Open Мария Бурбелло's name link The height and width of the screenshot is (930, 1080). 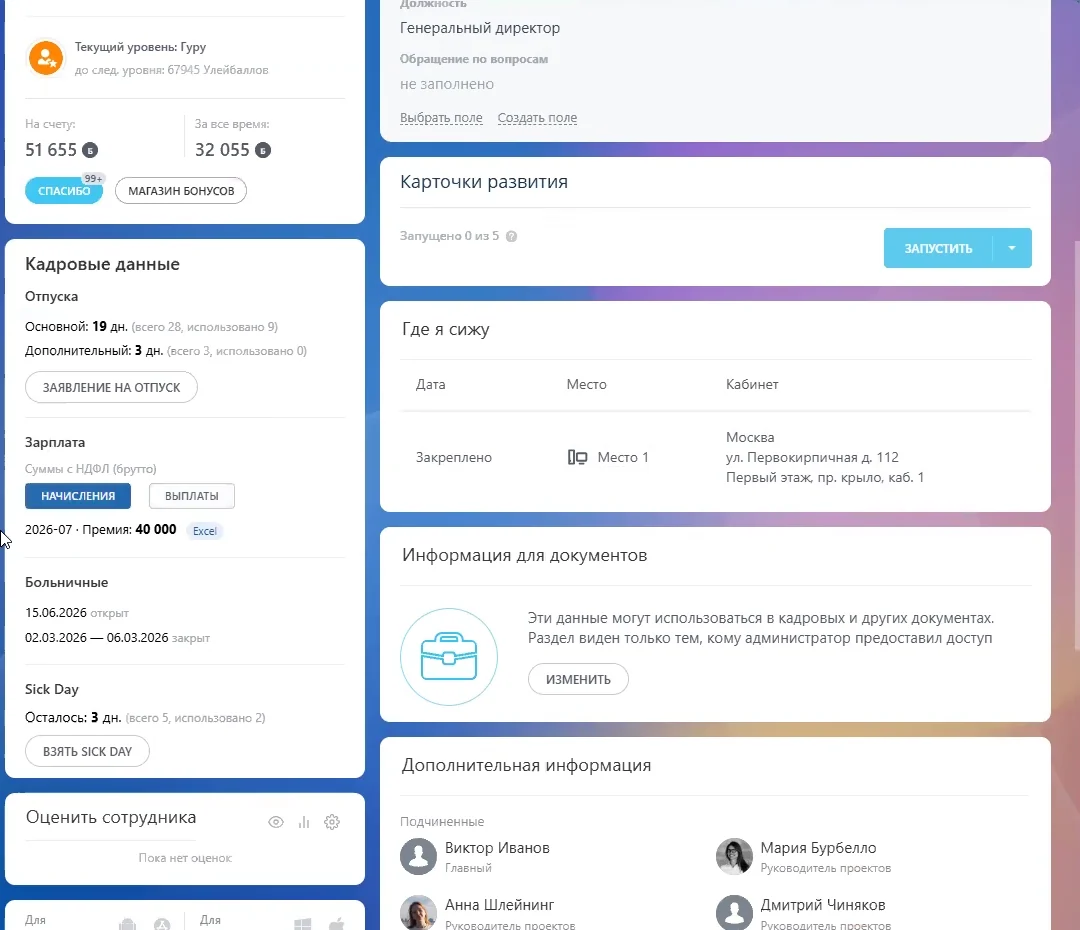tap(818, 848)
